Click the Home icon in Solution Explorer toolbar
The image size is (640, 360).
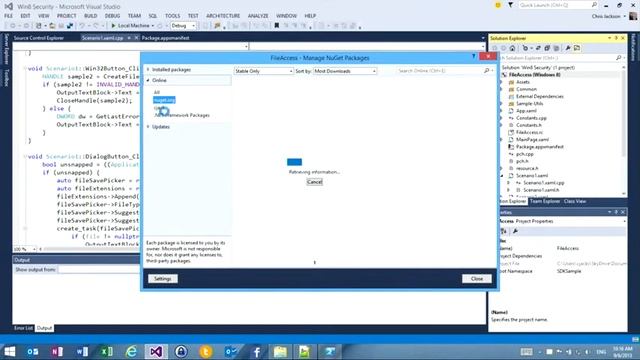pos(512,48)
